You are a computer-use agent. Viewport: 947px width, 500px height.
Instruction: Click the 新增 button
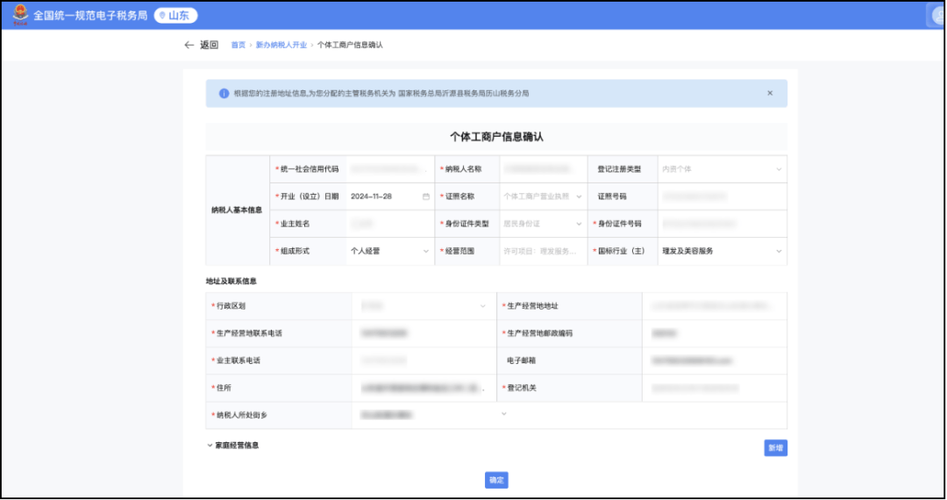pyautogui.click(x=775, y=448)
